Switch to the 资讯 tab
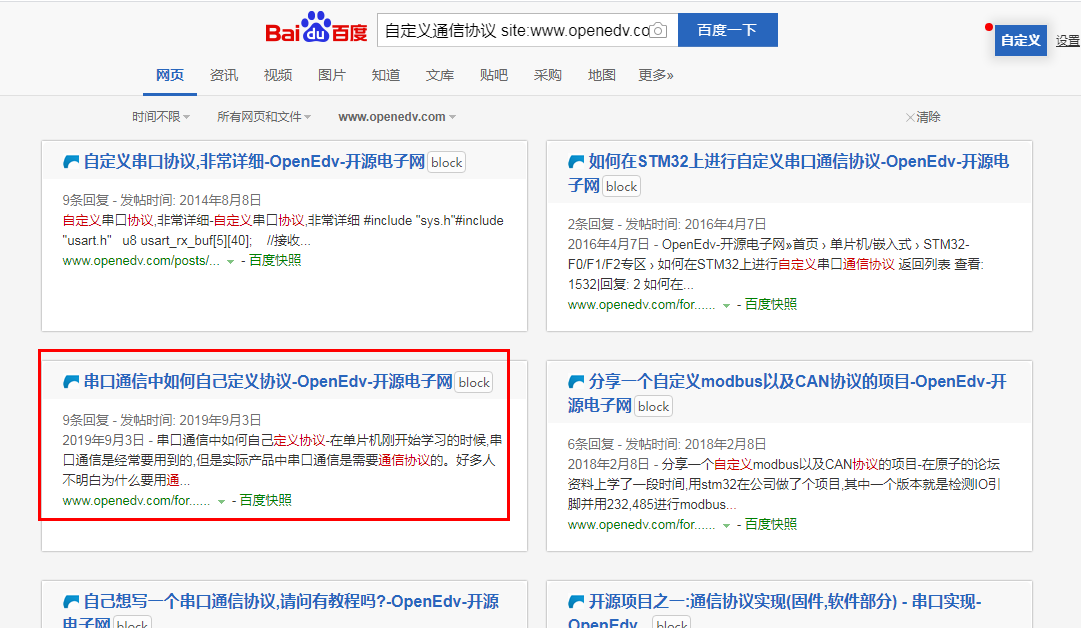The image size is (1081, 628). (x=224, y=75)
